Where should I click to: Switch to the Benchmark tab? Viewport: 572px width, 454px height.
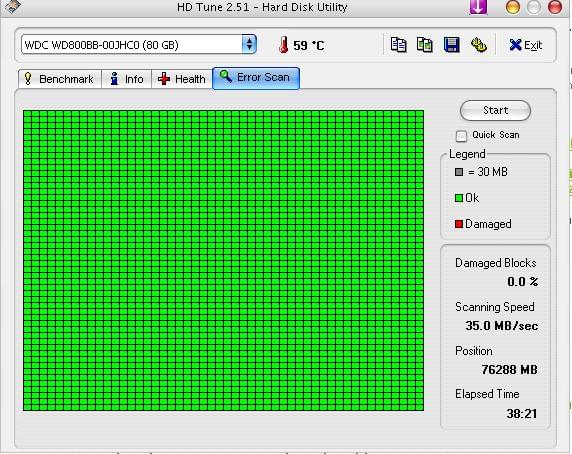(60, 79)
